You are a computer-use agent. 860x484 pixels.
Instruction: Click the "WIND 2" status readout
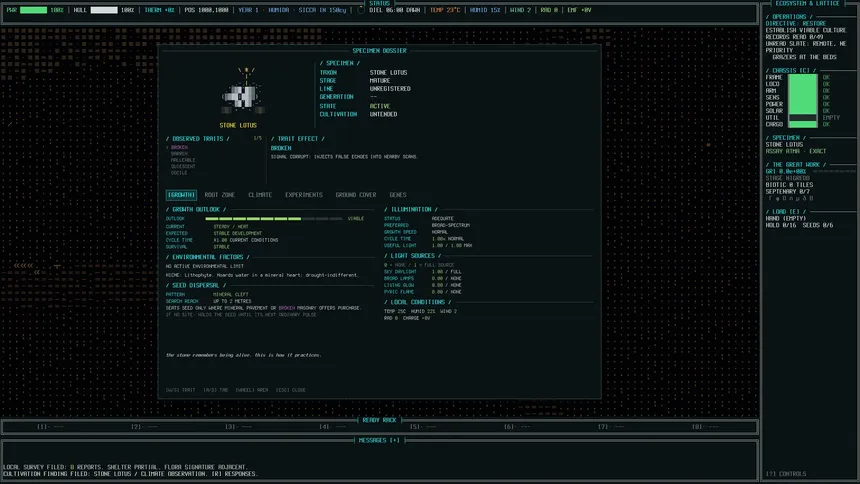(520, 10)
